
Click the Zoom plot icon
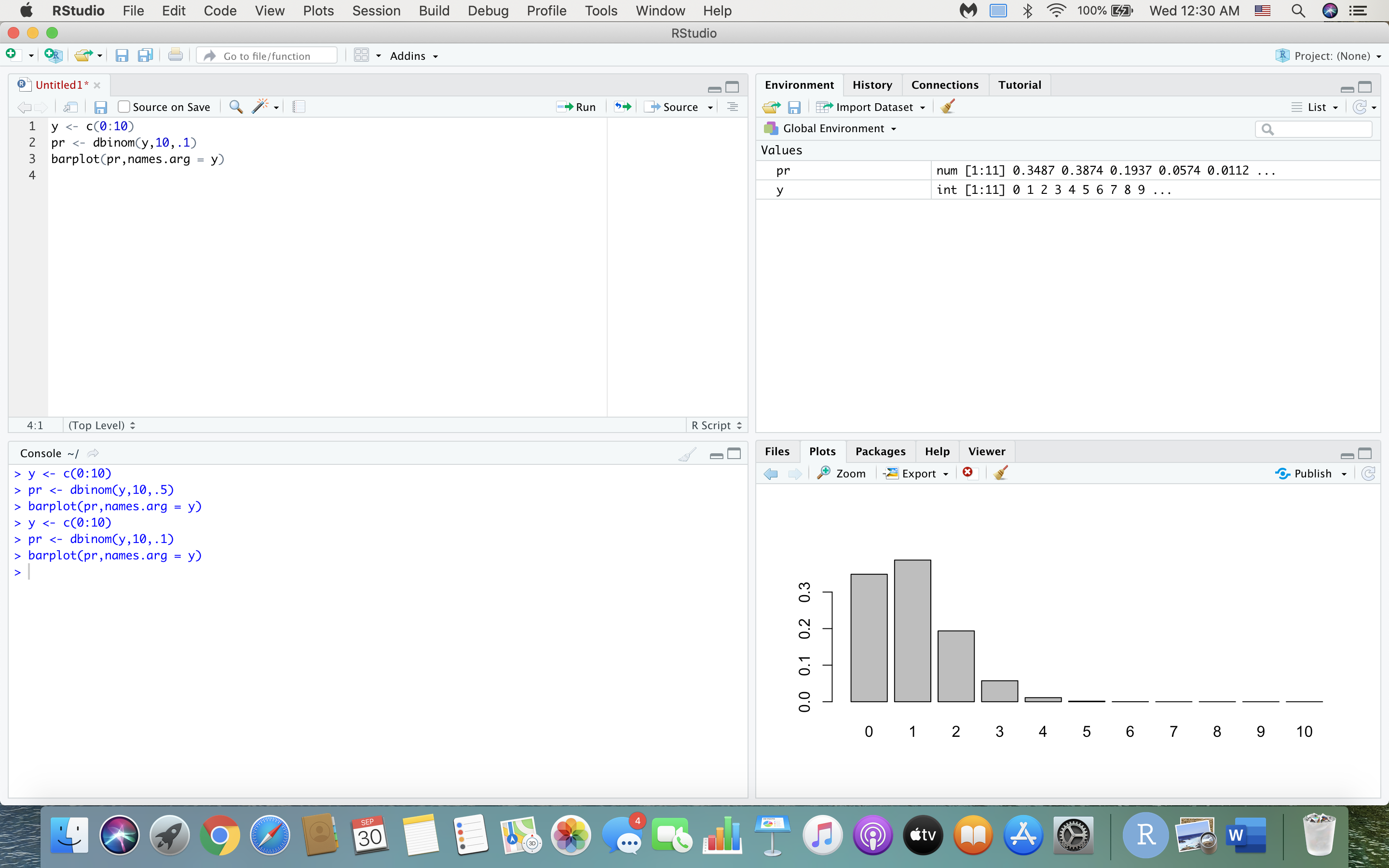pos(842,473)
